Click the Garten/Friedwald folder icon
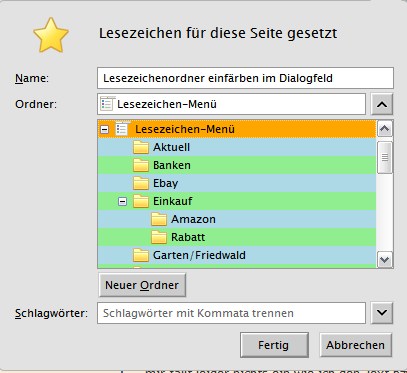This screenshot has width=407, height=373. 141,255
